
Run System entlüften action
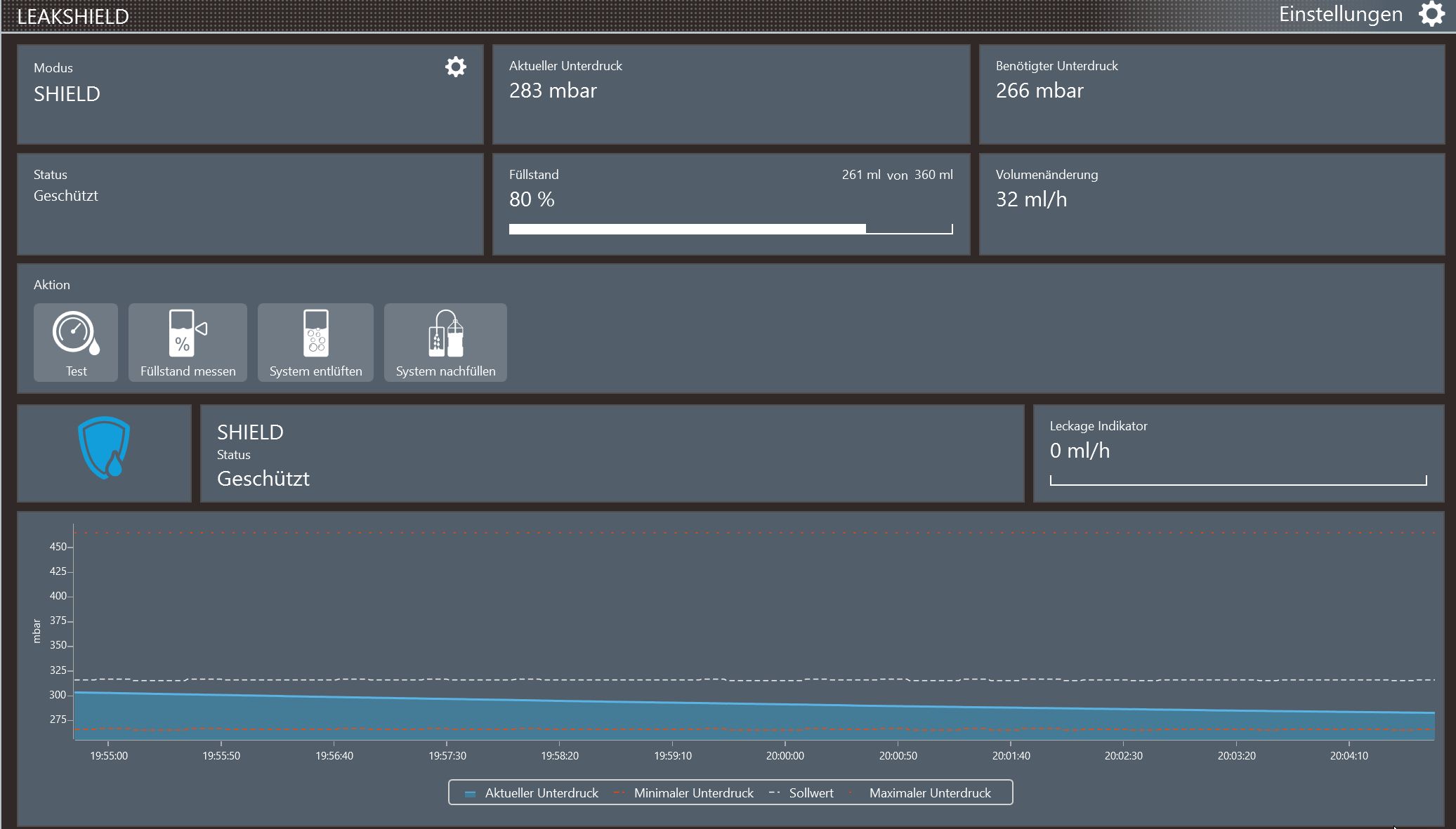[315, 342]
